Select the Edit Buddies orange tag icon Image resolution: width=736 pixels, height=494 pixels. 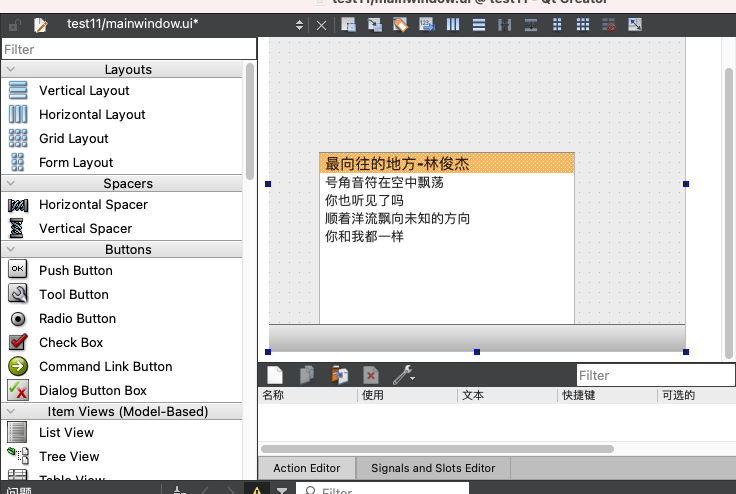(x=400, y=24)
